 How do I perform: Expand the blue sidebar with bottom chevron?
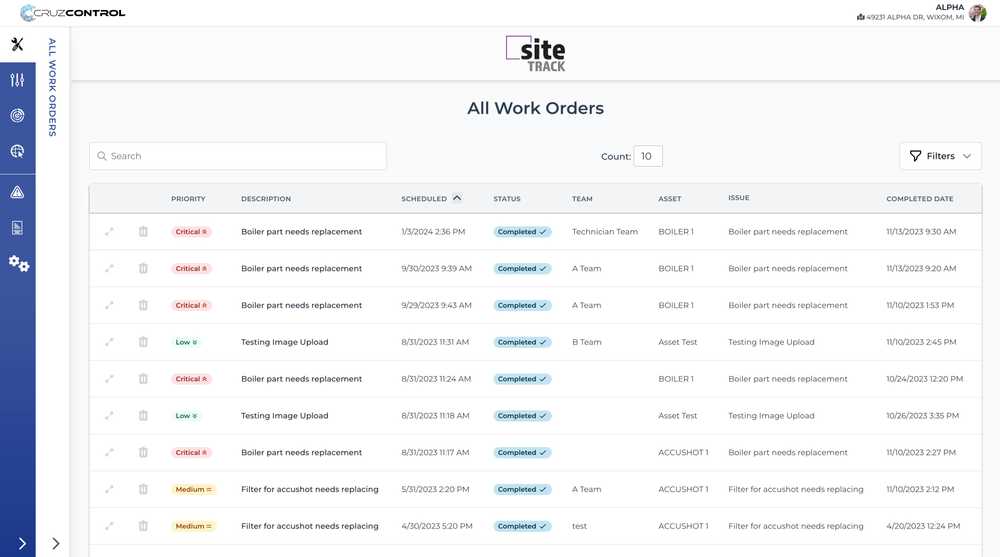point(22,544)
